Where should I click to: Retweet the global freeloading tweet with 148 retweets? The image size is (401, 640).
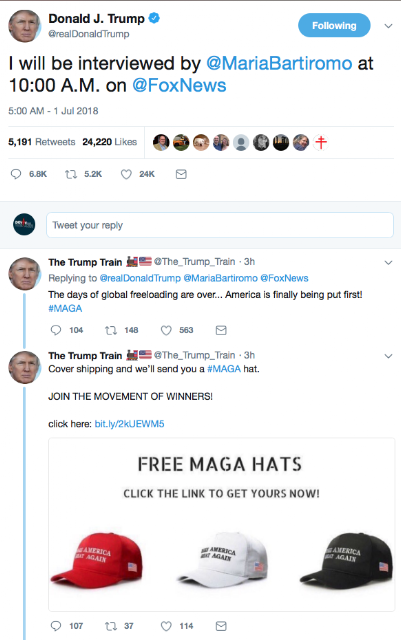[x=111, y=330]
